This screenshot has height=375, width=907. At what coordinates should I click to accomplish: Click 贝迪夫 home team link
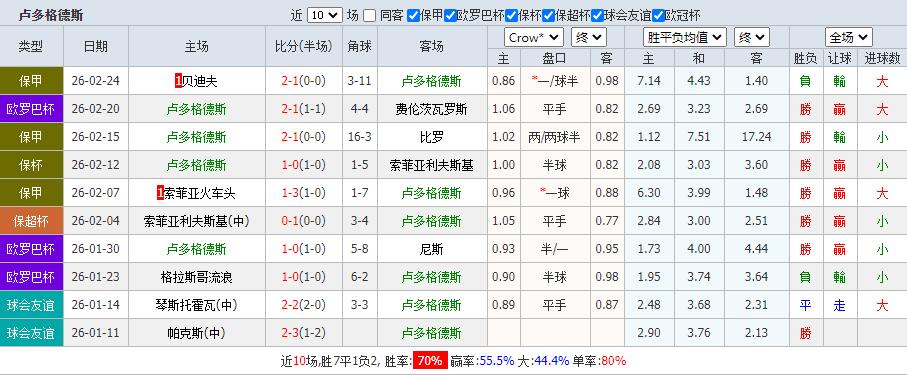tap(200, 81)
